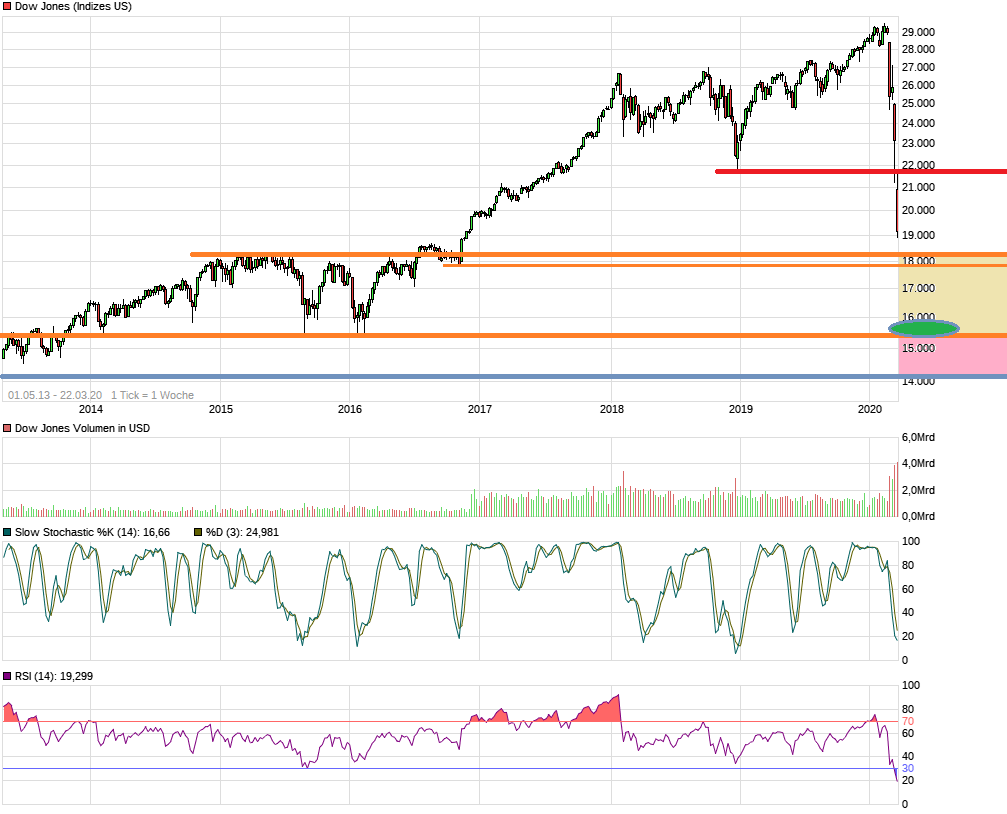Click the 27.000 price axis label
Image resolution: width=1007 pixels, height=814 pixels.
(918, 67)
